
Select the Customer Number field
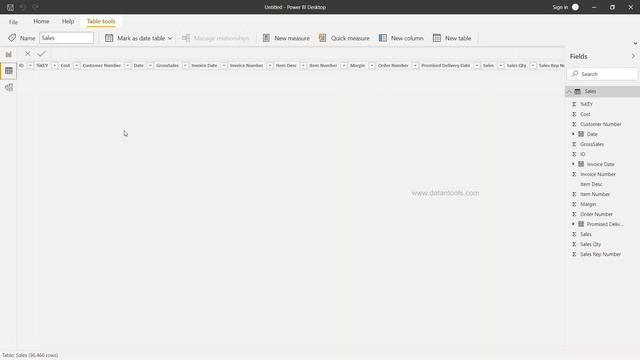(600, 124)
